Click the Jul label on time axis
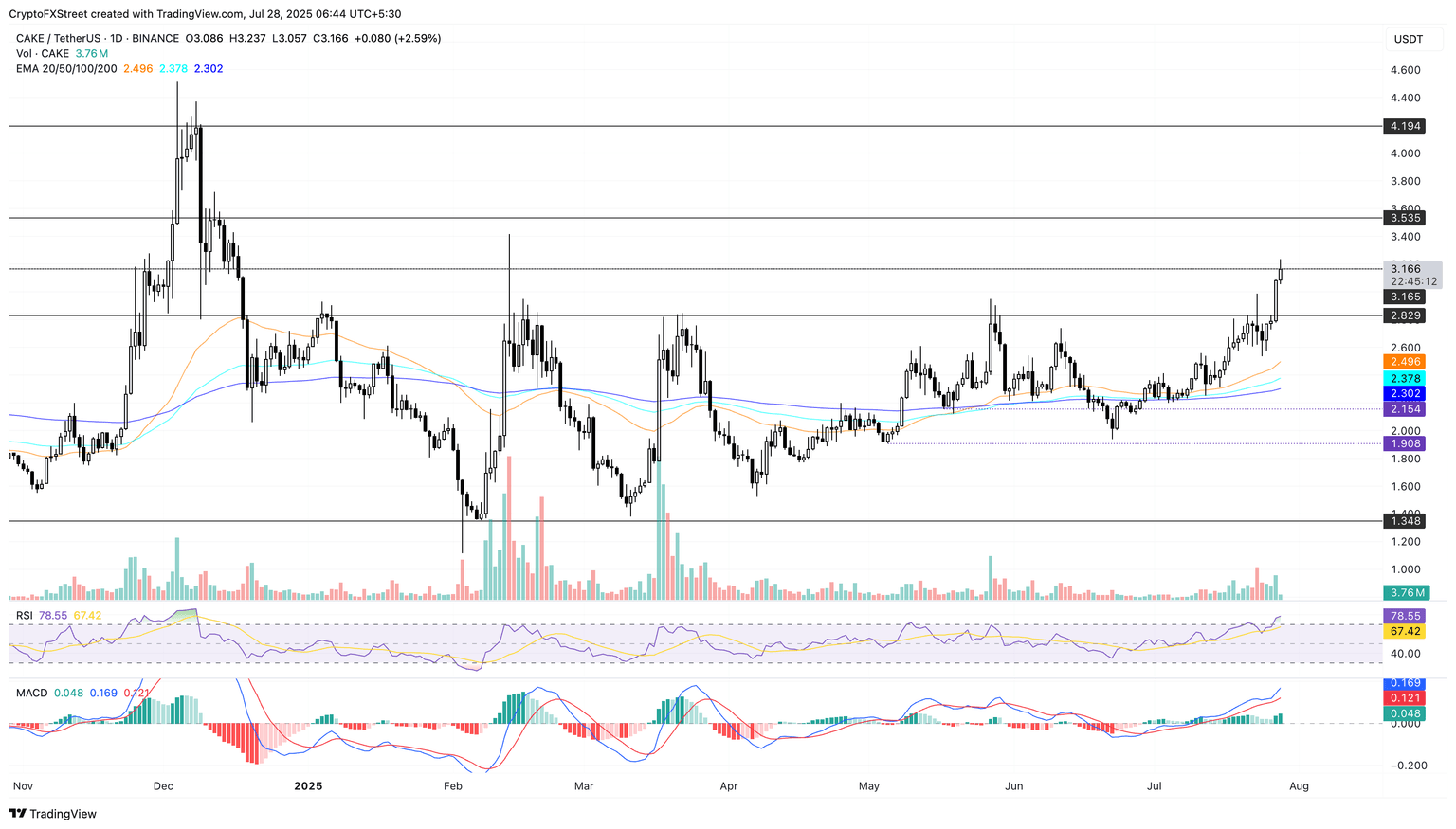Viewport: 1456px width, 829px height. [x=1155, y=786]
